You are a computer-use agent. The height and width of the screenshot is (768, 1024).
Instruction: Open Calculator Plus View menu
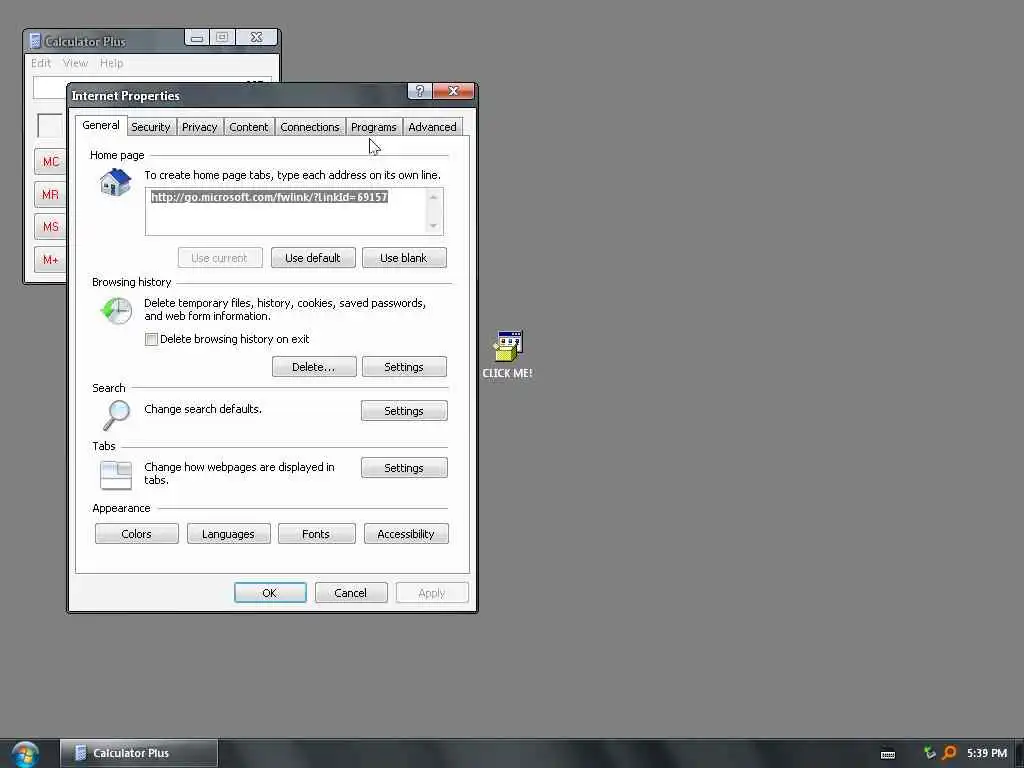pyautogui.click(x=75, y=63)
